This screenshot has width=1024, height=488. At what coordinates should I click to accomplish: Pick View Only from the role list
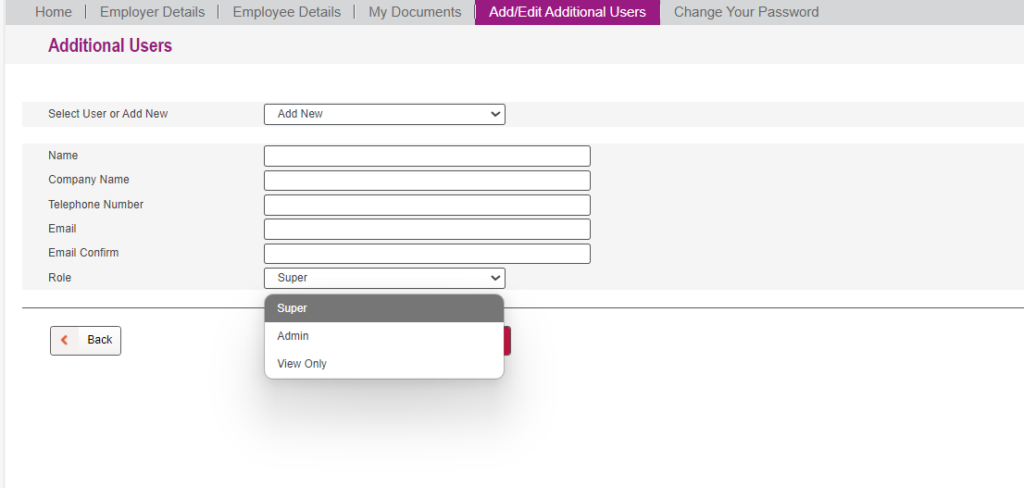[384, 364]
